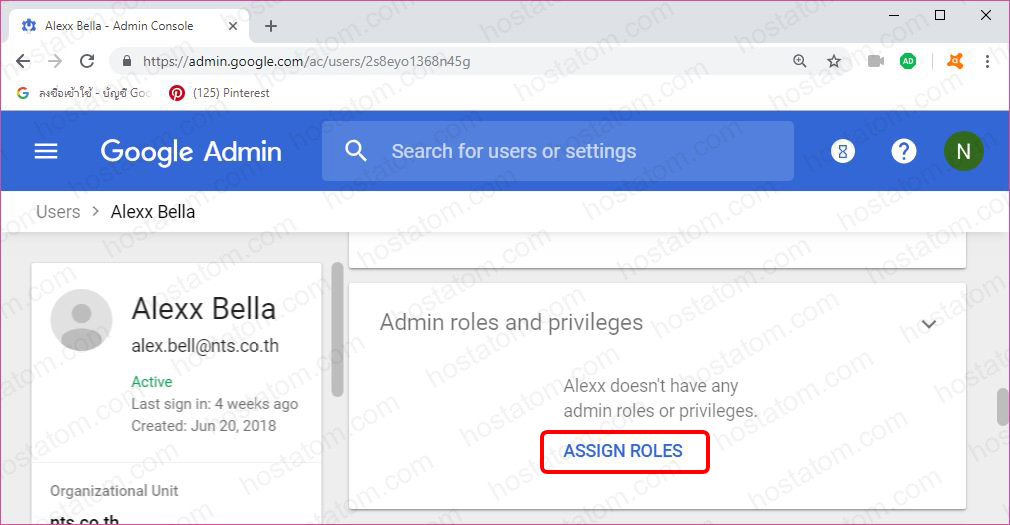This screenshot has height=525, width=1010.
Task: Open the account avatar labeled N
Action: pyautogui.click(x=963, y=151)
